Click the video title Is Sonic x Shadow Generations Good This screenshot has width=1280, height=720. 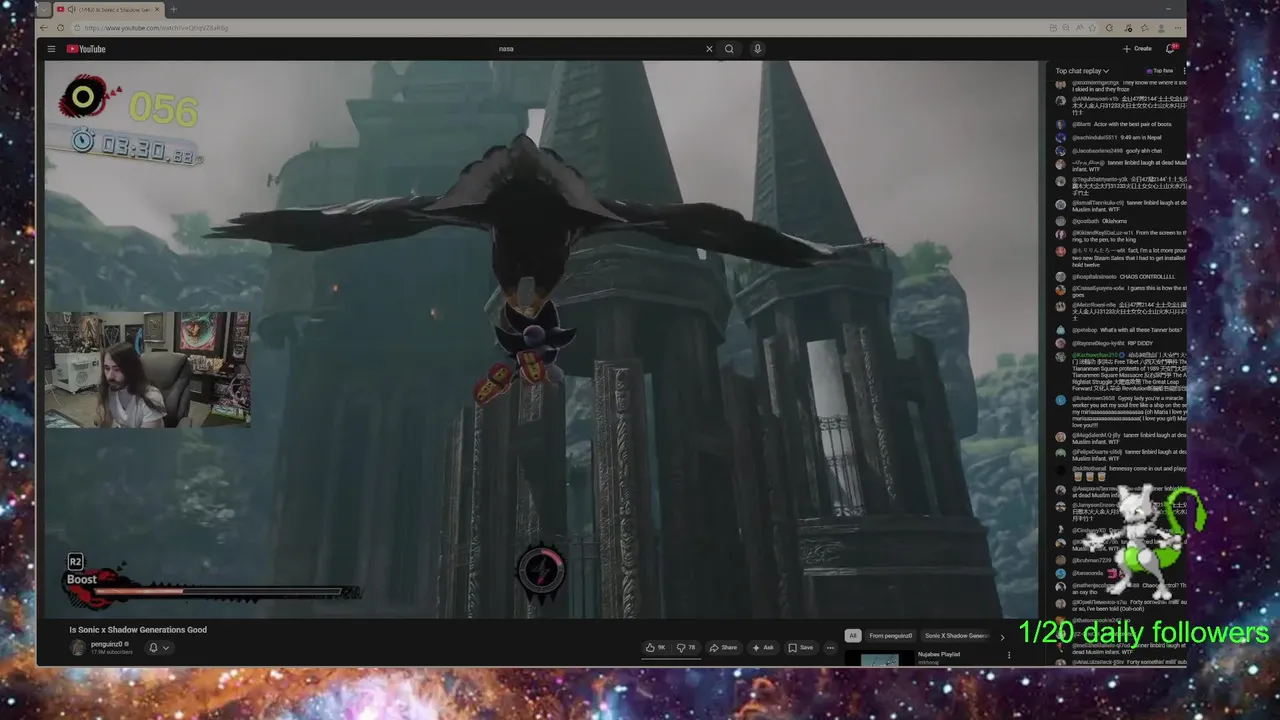pos(138,630)
